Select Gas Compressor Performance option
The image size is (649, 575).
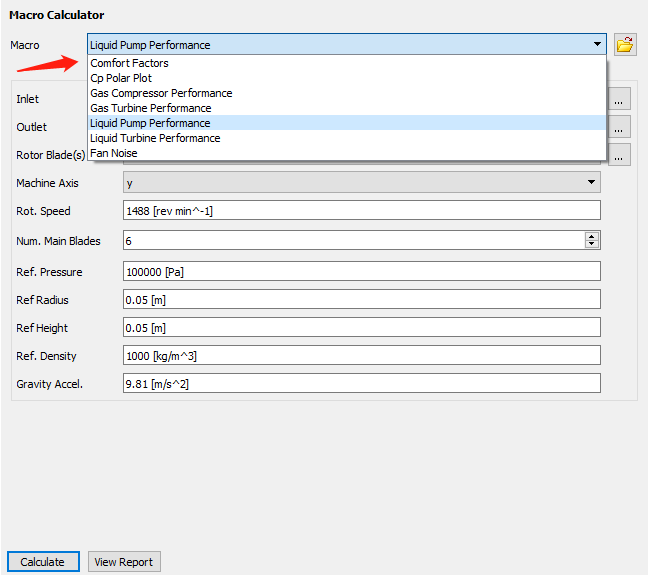(161, 93)
